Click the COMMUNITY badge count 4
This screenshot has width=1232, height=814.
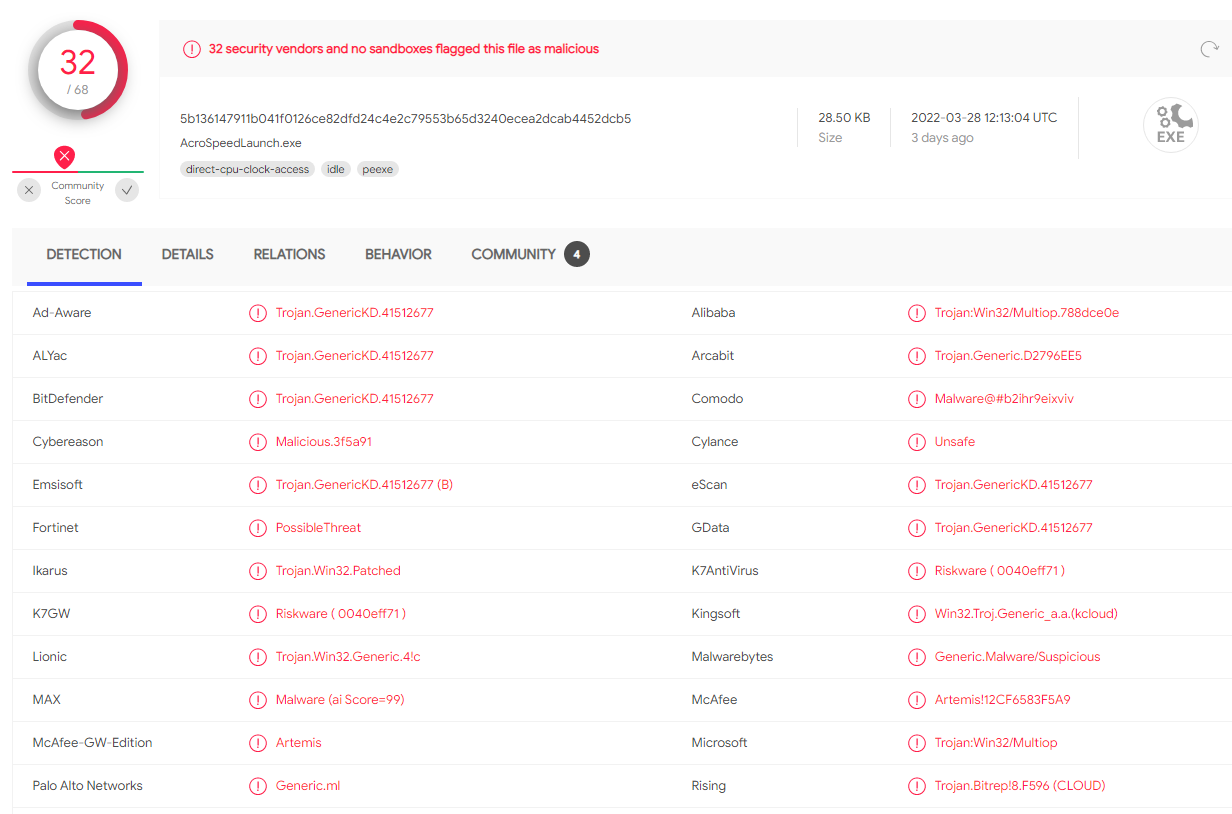click(576, 254)
